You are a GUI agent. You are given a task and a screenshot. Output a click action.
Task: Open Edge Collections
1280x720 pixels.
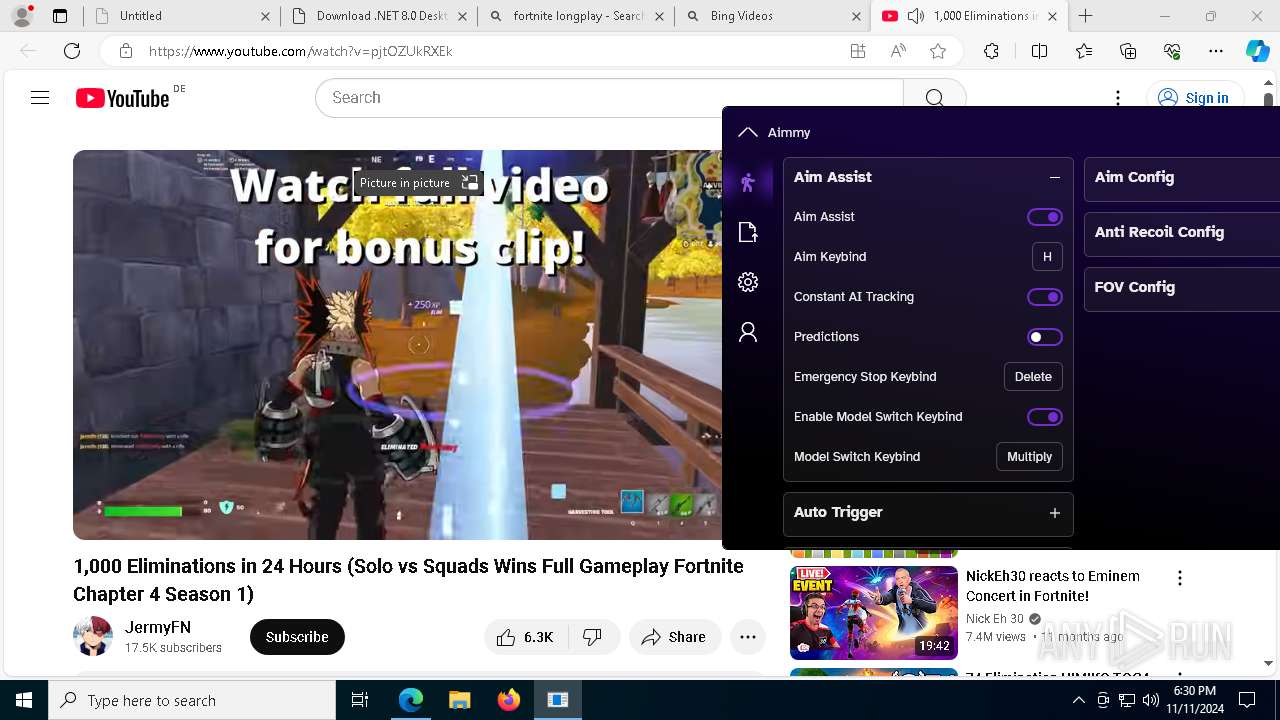(1128, 51)
